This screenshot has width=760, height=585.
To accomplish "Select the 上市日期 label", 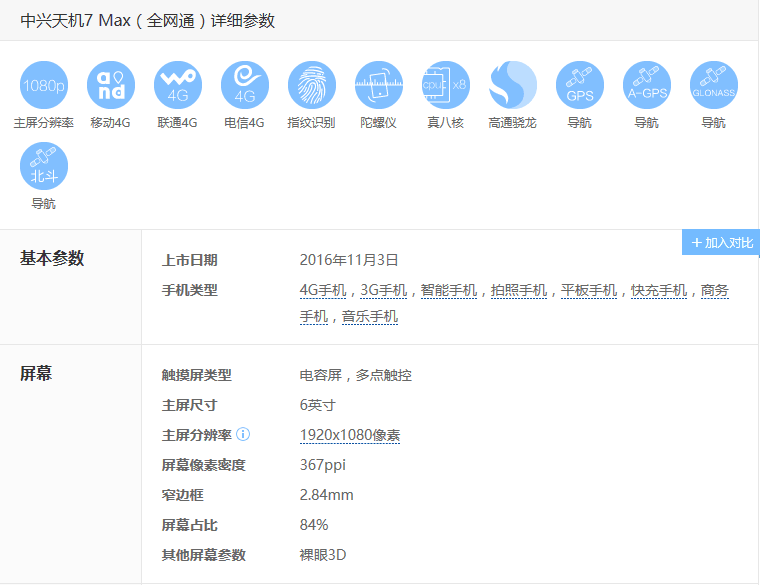I will pyautogui.click(x=190, y=260).
